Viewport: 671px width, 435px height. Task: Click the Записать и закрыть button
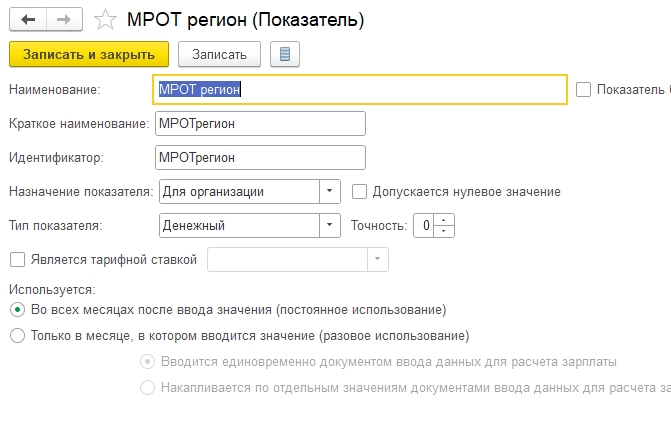point(89,53)
